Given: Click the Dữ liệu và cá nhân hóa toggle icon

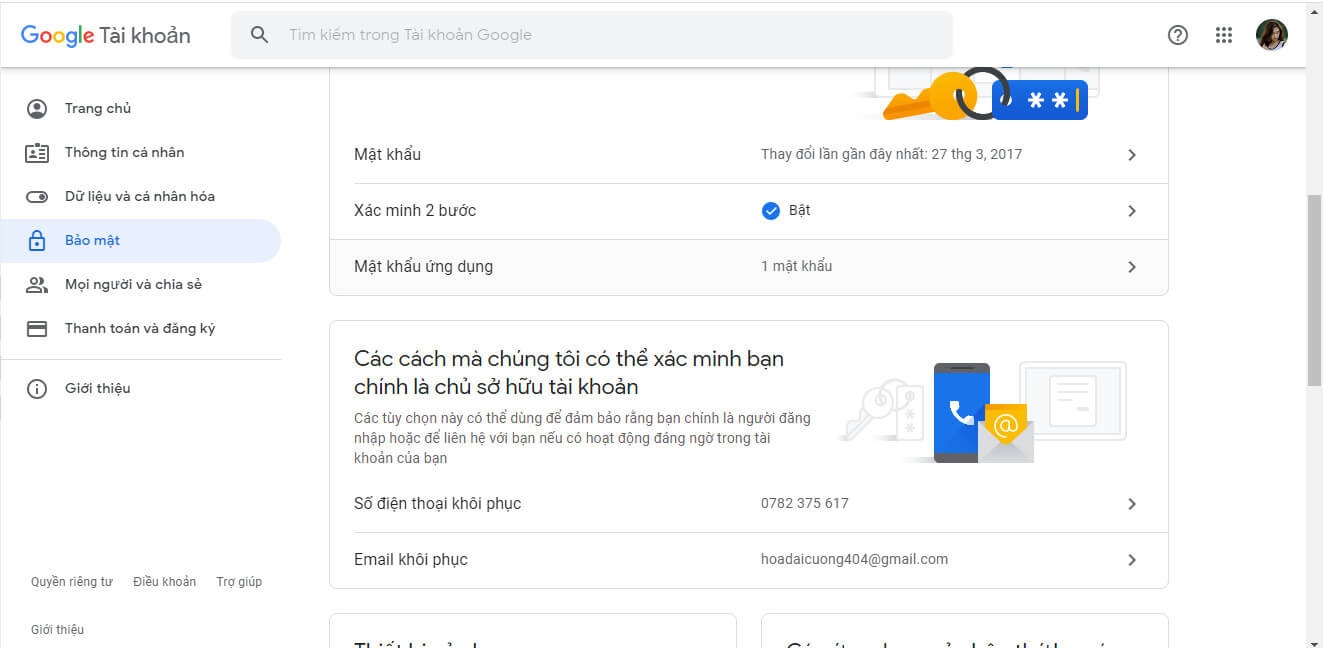Looking at the screenshot, I should 37,197.
